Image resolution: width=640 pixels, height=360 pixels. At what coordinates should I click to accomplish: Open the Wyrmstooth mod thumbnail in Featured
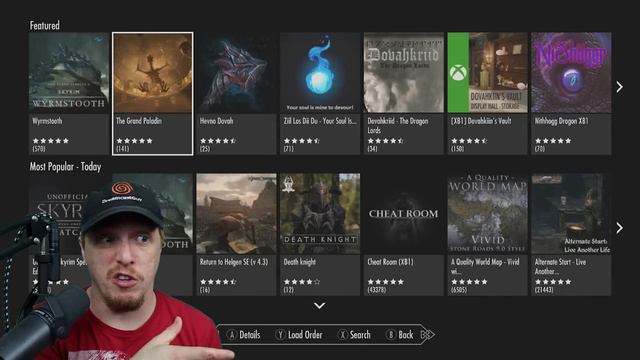point(69,73)
